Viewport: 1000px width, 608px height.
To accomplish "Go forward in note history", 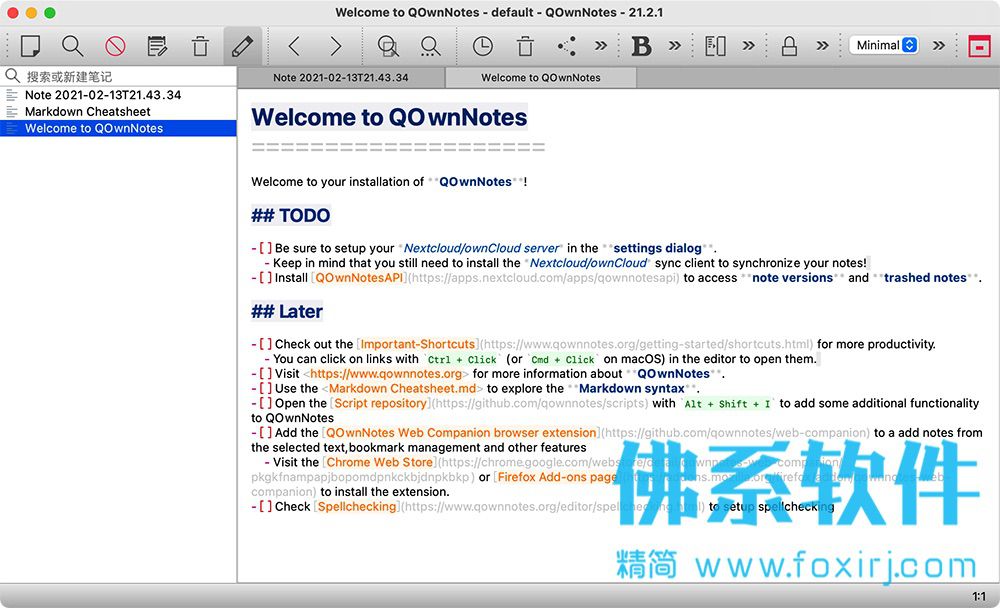I will tap(335, 46).
